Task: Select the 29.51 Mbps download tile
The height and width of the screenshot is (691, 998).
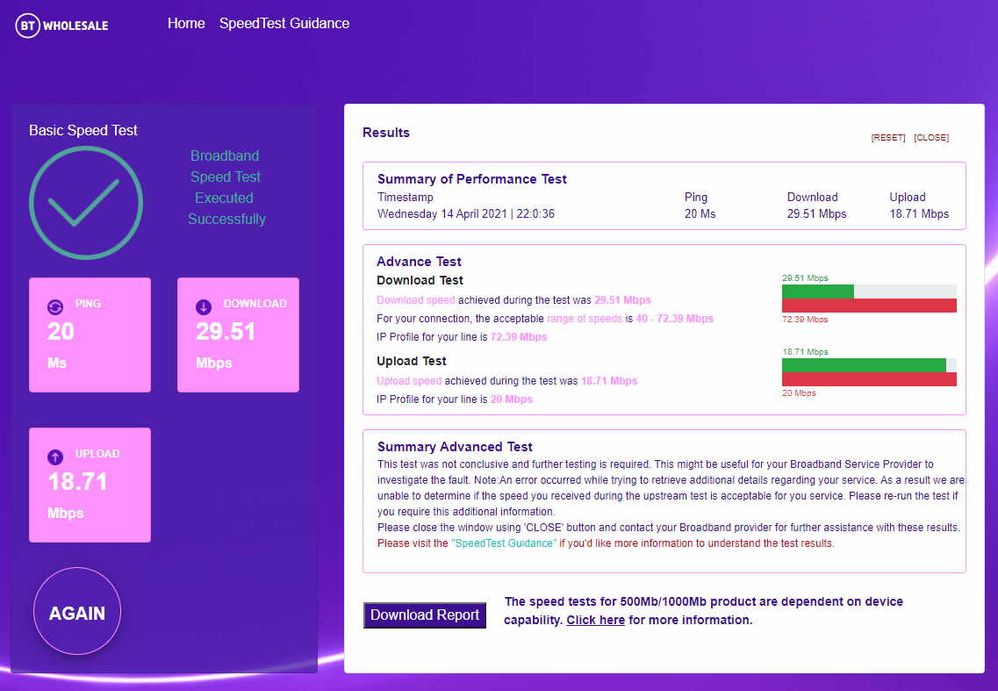Action: 238,335
